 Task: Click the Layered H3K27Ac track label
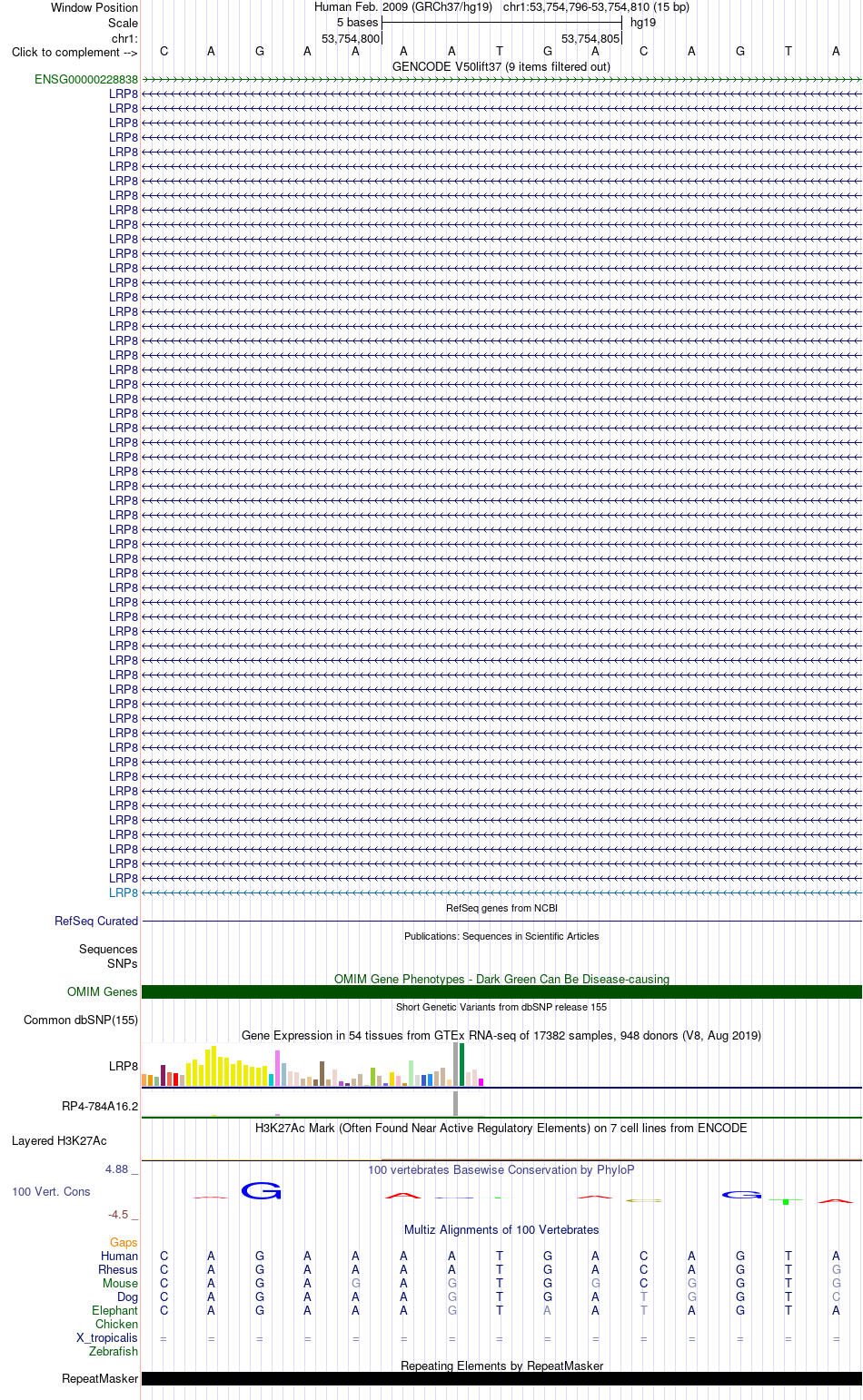59,1140
